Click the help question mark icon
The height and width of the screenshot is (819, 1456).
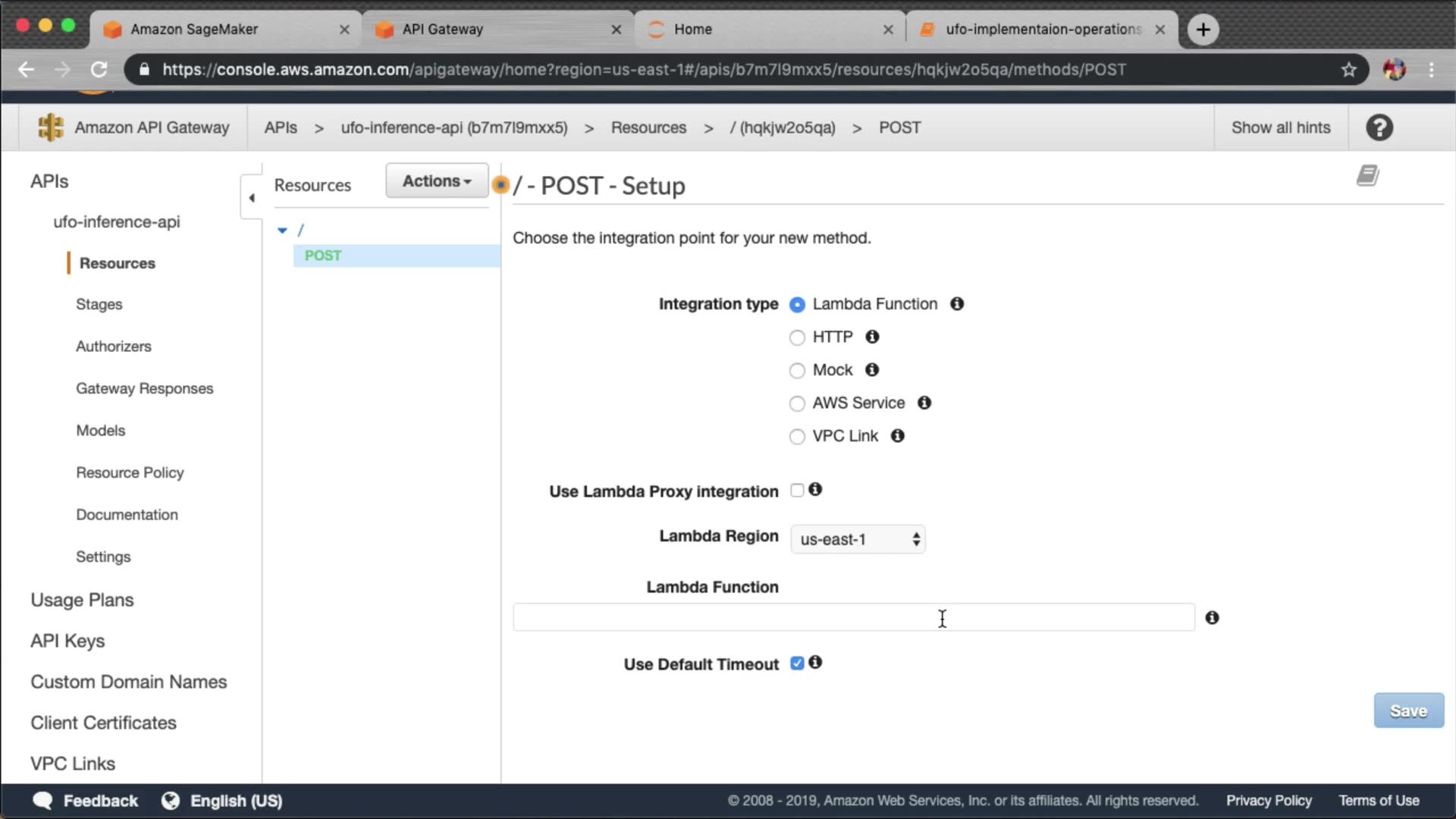click(1379, 127)
